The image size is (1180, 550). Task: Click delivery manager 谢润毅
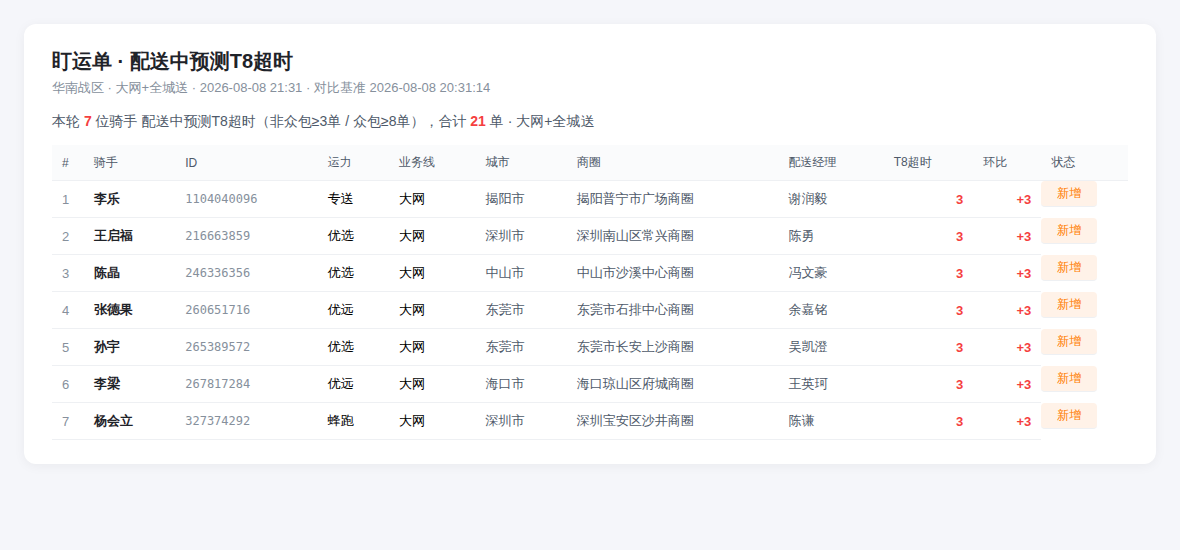(x=807, y=199)
